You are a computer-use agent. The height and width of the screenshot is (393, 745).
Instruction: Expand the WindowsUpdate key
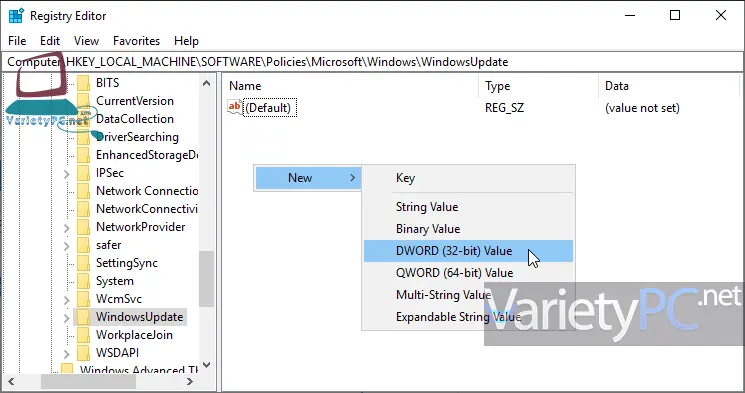[x=67, y=319]
